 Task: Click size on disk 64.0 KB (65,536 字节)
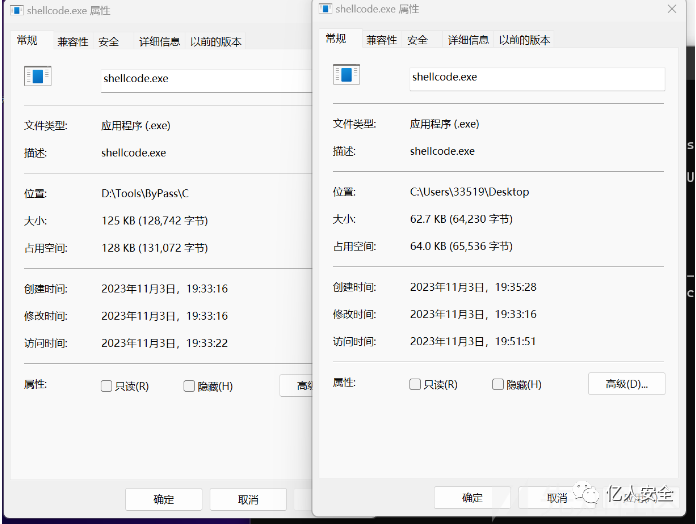[x=461, y=246]
